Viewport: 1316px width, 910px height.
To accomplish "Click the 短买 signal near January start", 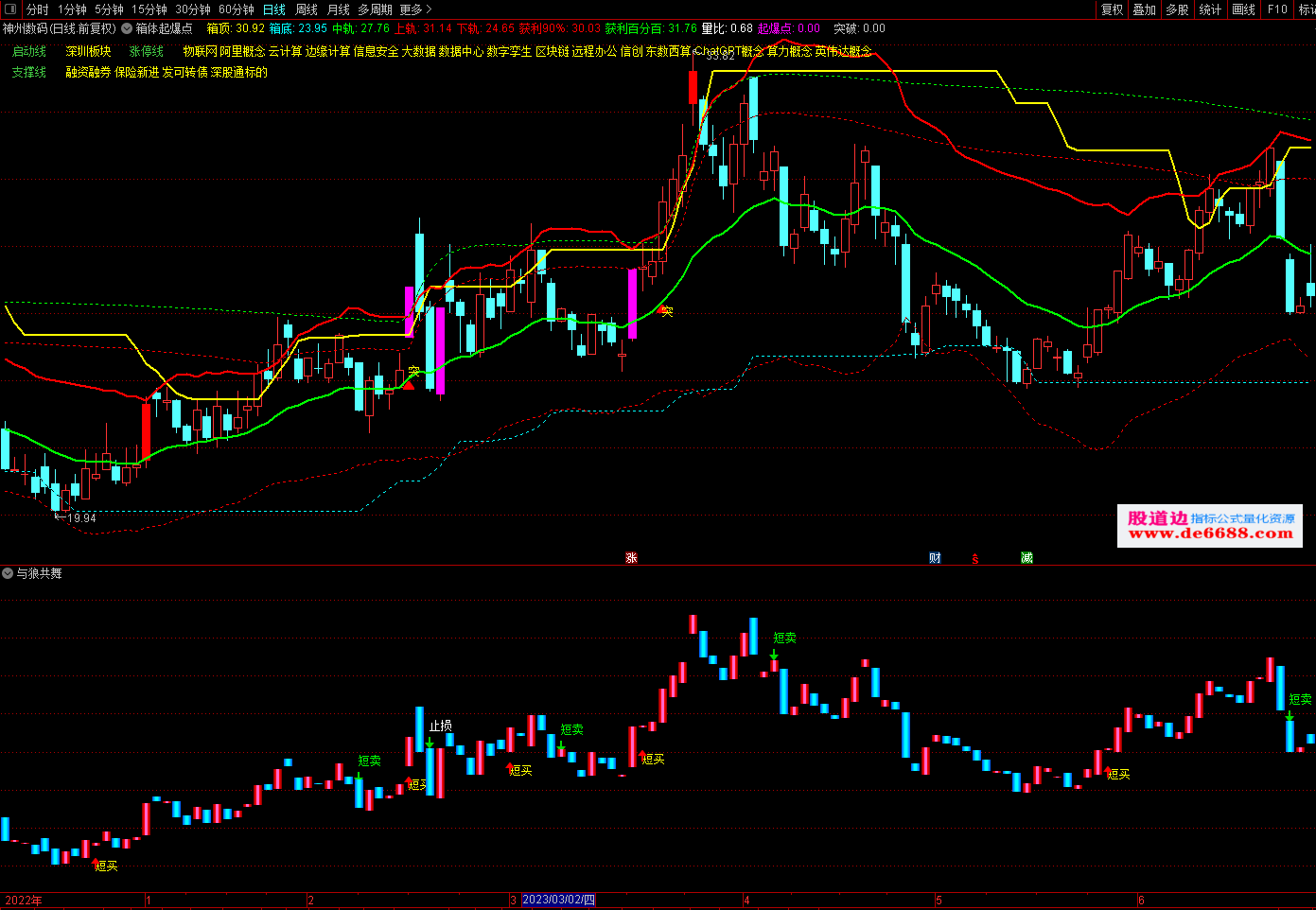I will [106, 866].
